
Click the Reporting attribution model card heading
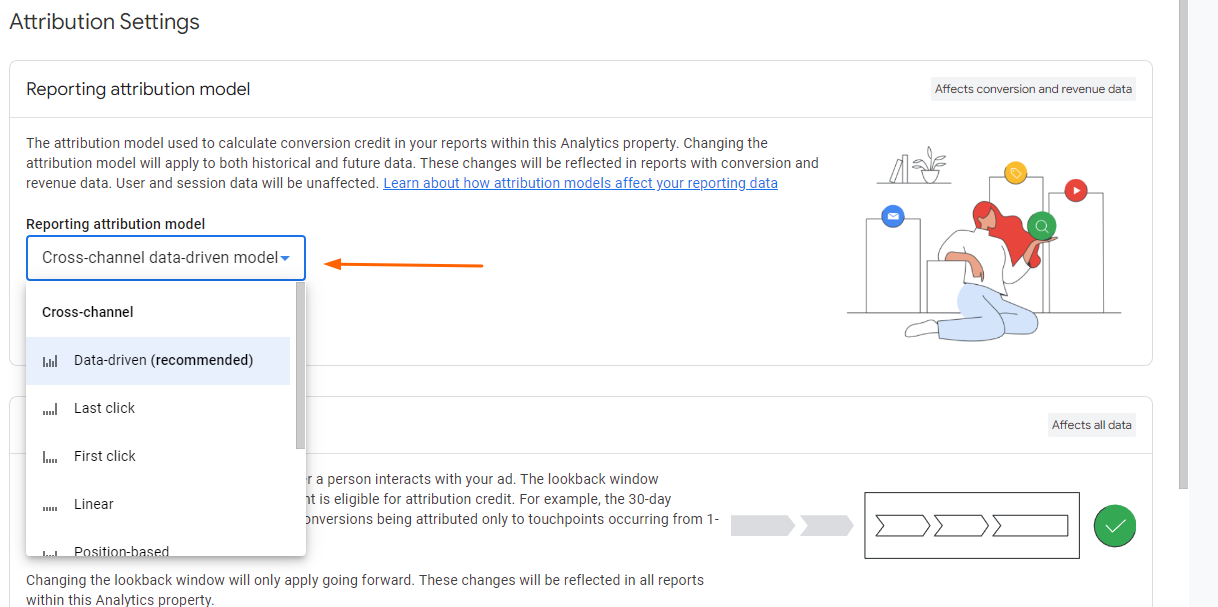(138, 89)
